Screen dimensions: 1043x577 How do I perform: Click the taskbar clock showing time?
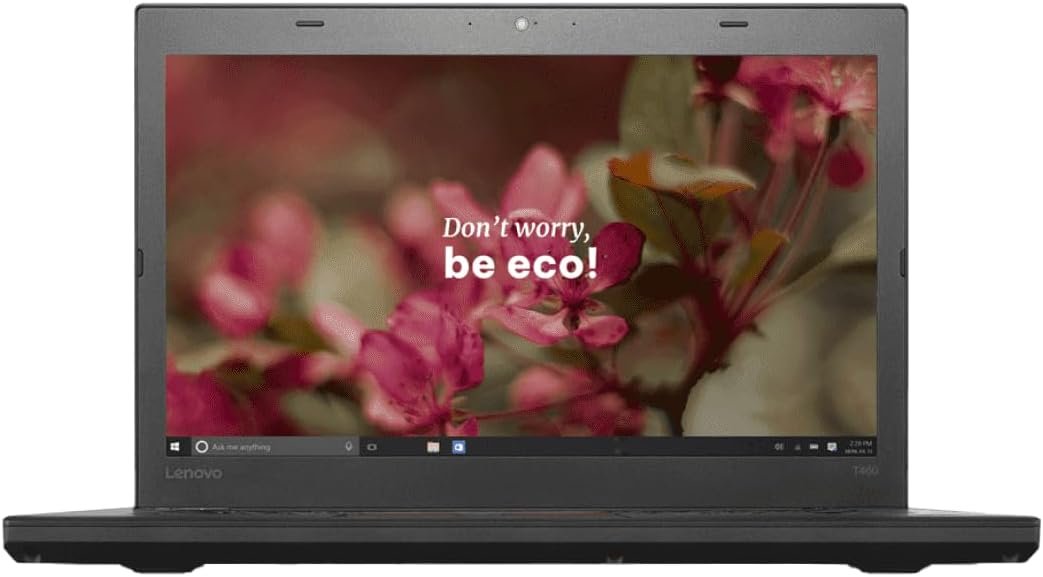point(858,446)
